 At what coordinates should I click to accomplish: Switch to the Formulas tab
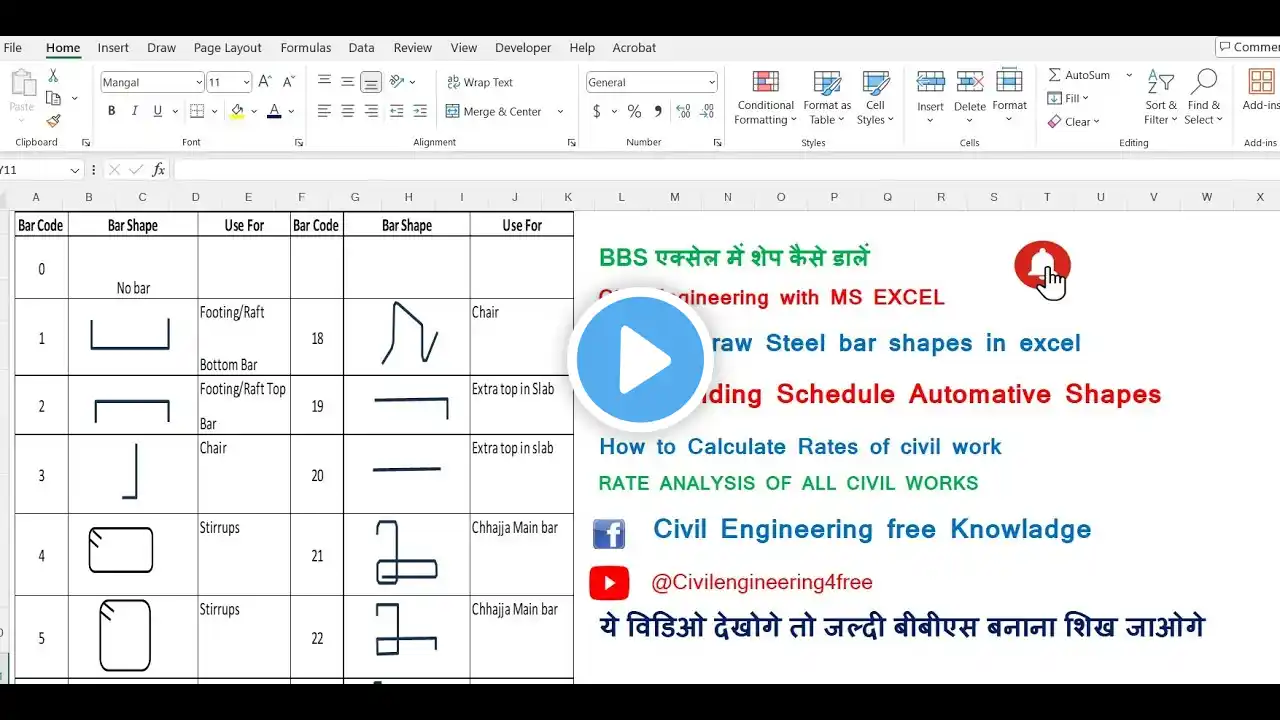pos(306,47)
